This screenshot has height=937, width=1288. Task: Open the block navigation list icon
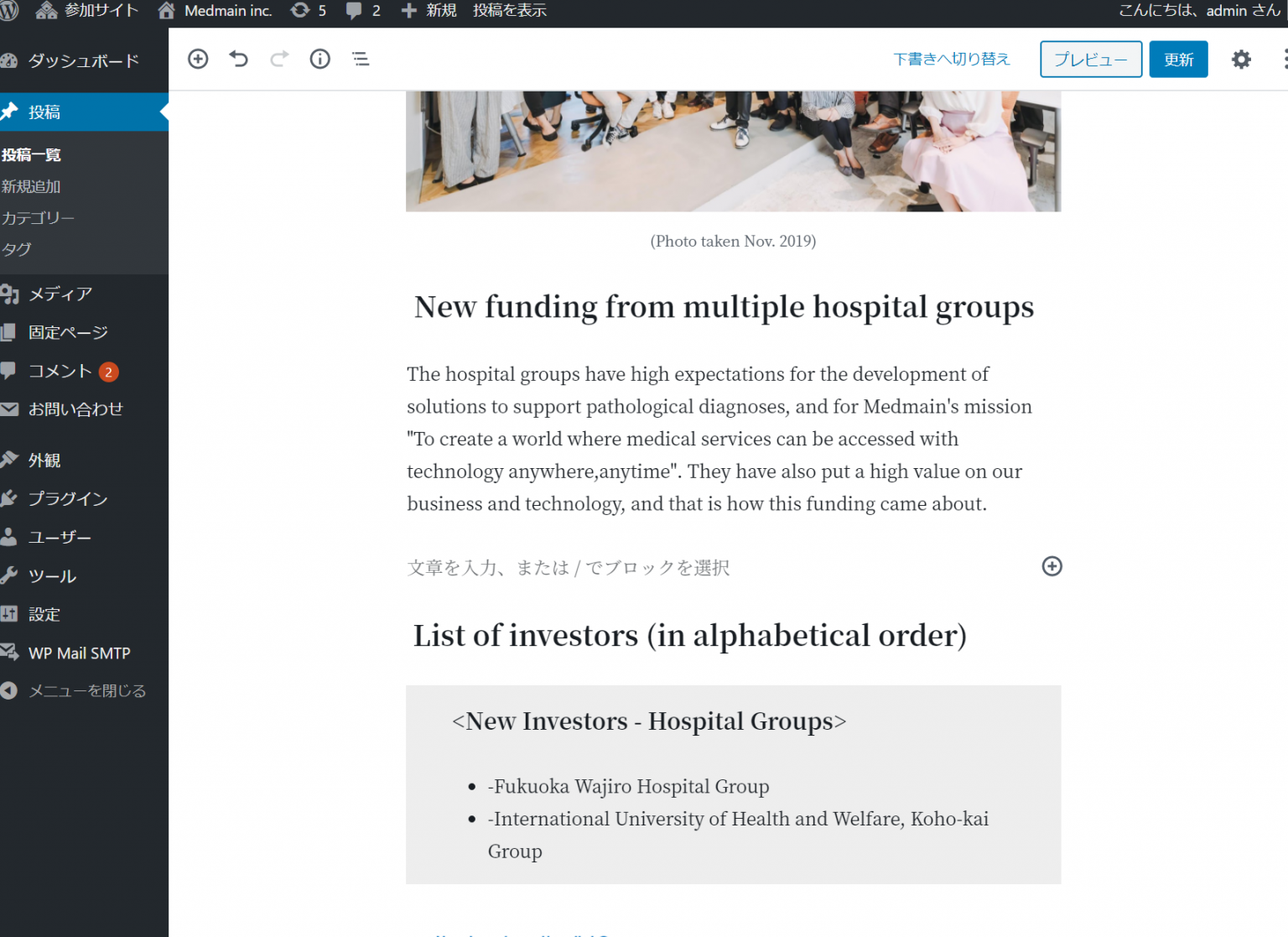pyautogui.click(x=361, y=59)
